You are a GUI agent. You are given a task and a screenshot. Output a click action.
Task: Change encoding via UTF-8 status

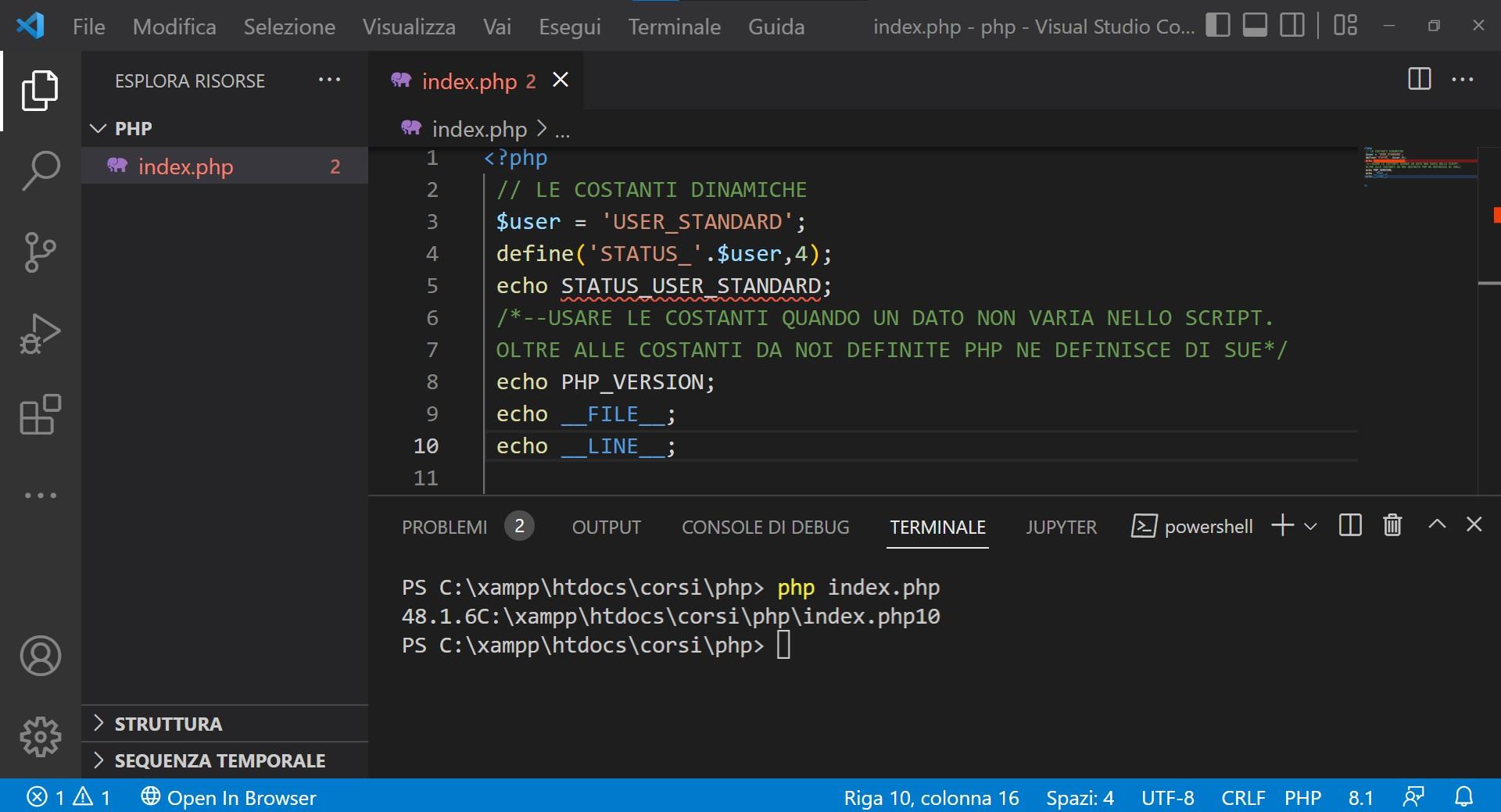tap(1167, 797)
